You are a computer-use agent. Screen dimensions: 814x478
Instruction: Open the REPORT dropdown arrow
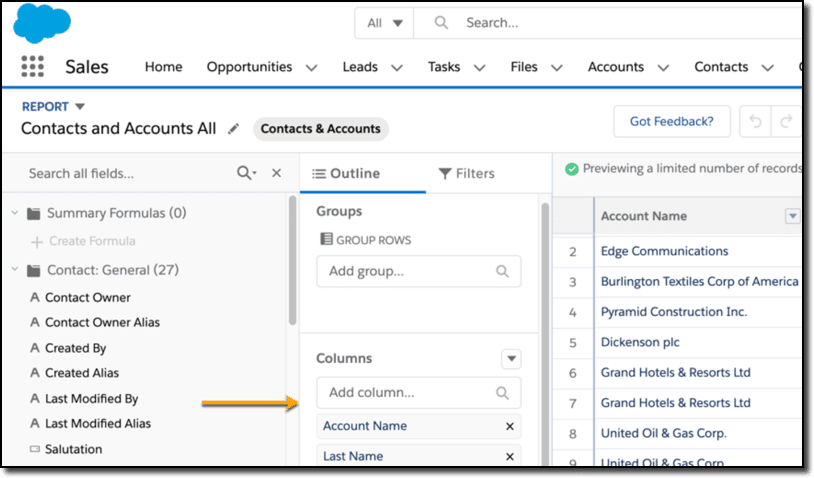click(x=79, y=106)
